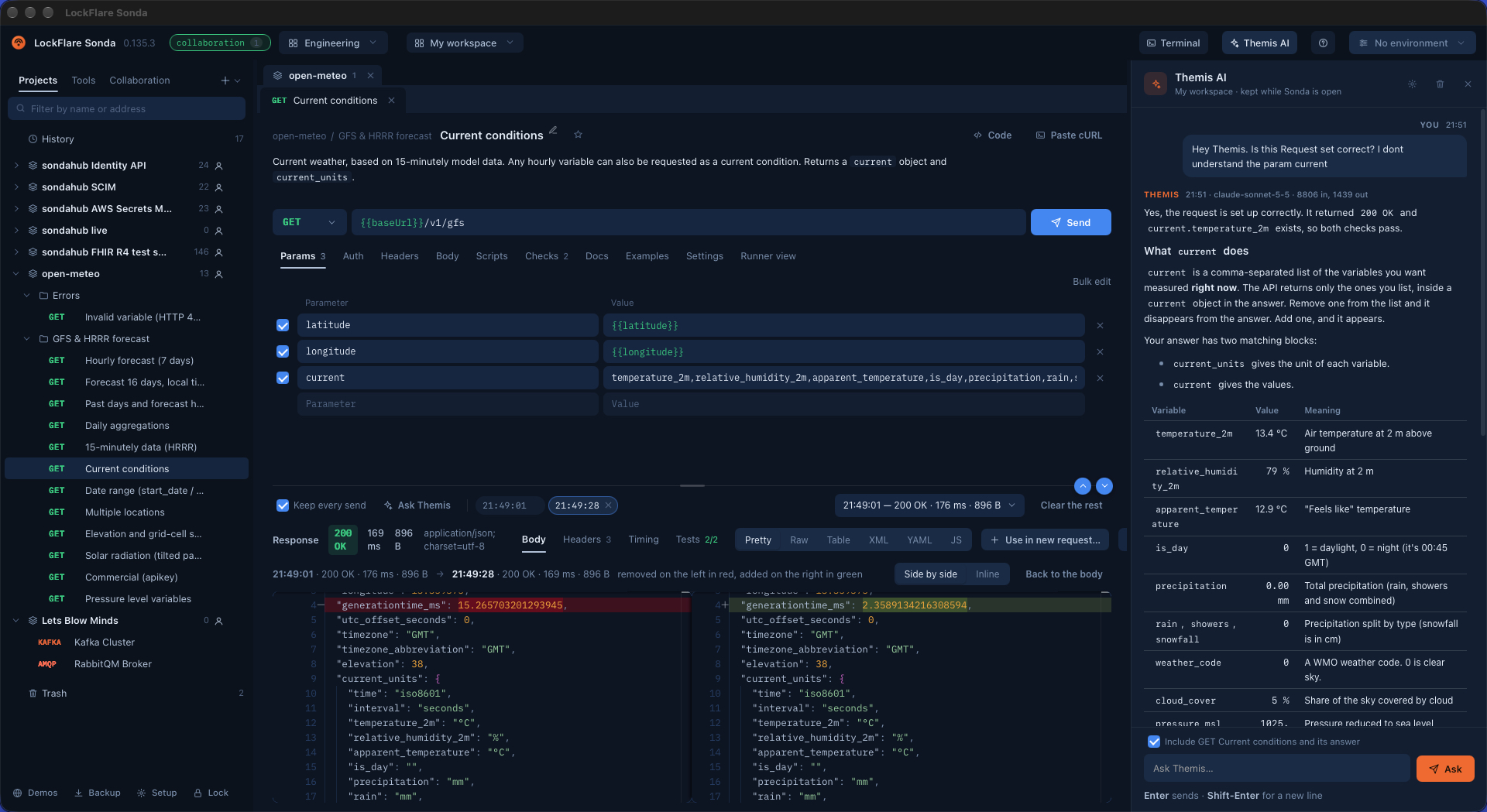Uncheck the current parameter checkbox
This screenshot has width=1487, height=812.
pyautogui.click(x=283, y=379)
